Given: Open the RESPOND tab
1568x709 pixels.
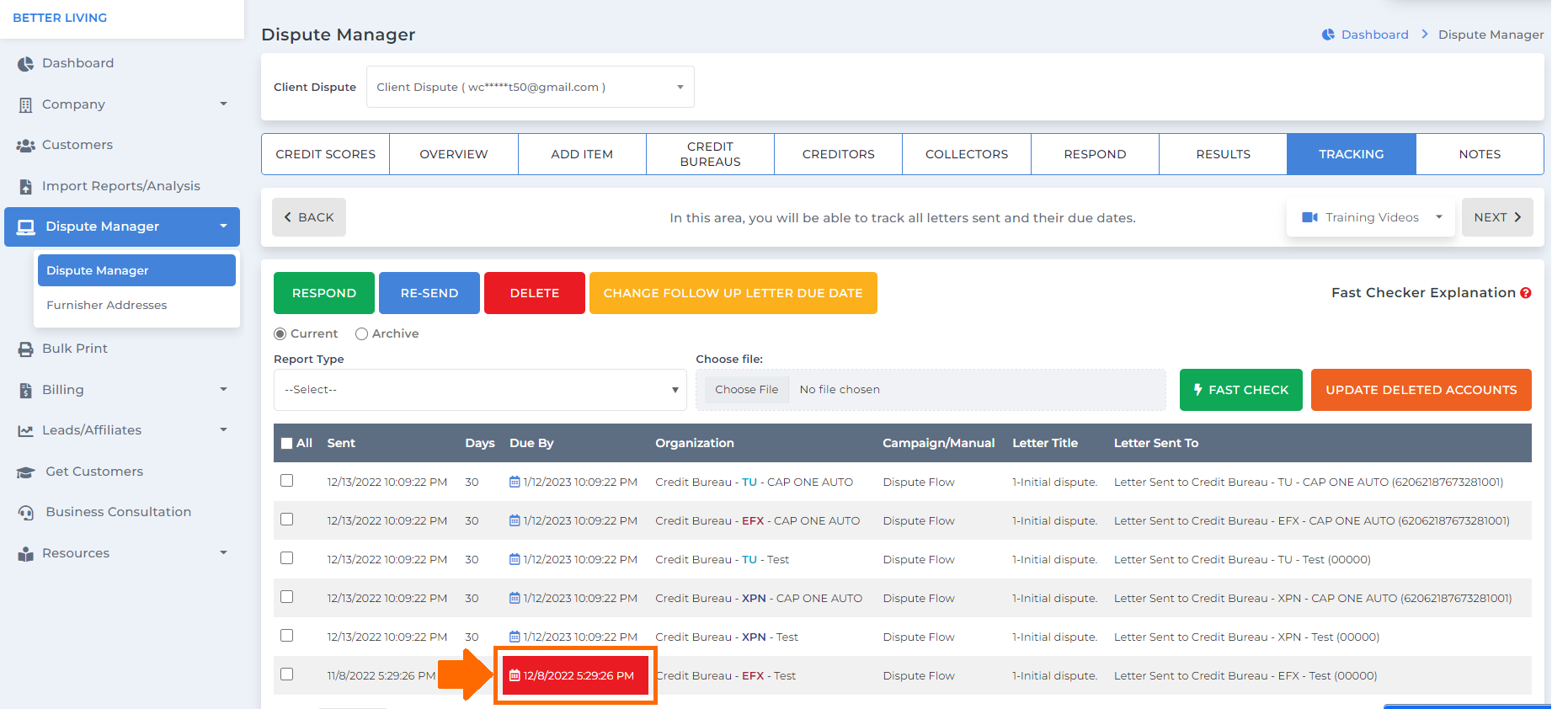Looking at the screenshot, I should tap(1095, 154).
